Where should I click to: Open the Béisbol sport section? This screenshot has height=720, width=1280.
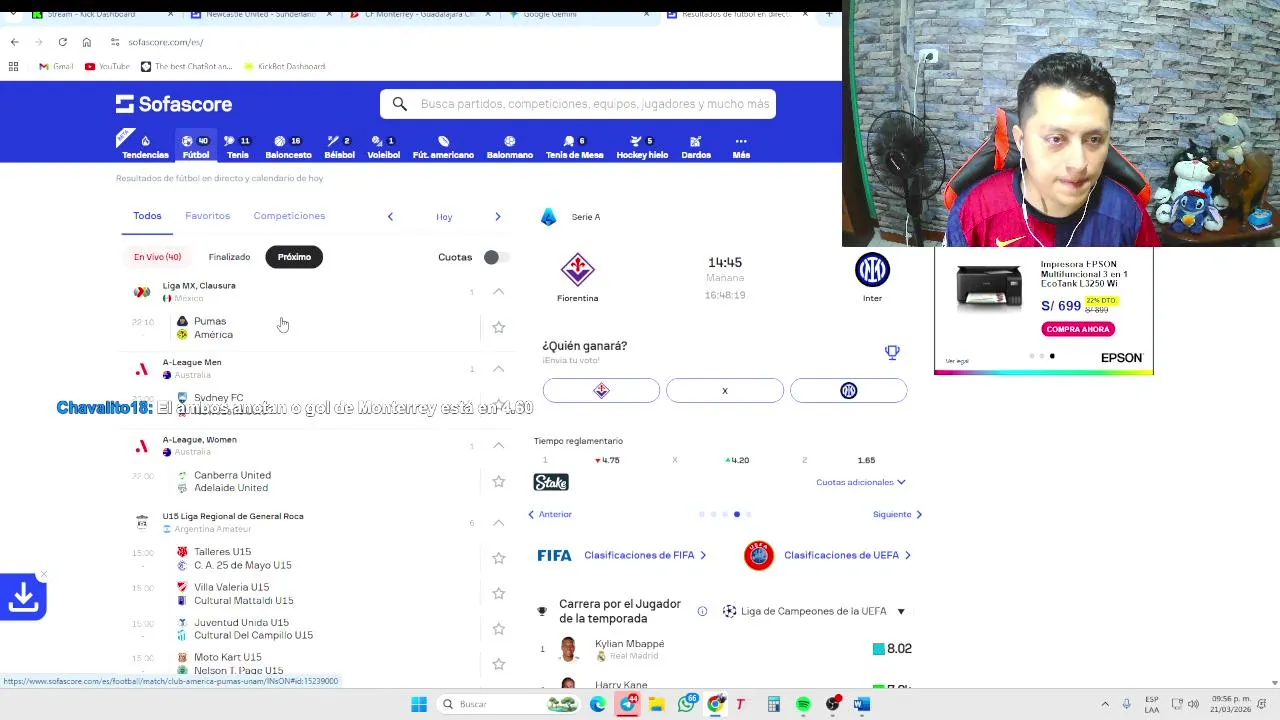point(339,147)
